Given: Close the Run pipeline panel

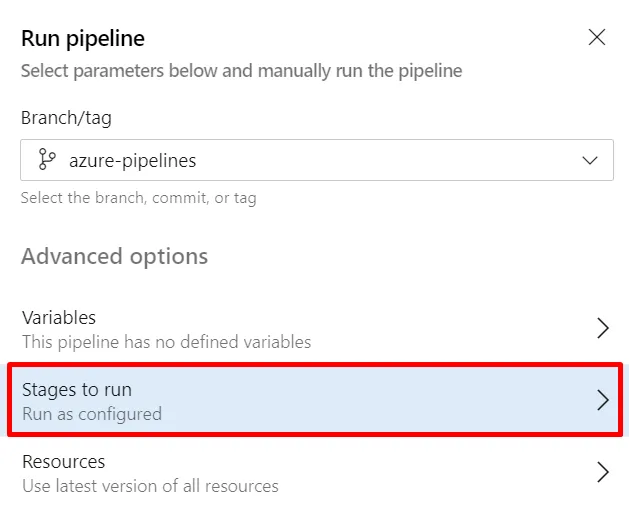Looking at the screenshot, I should (597, 38).
